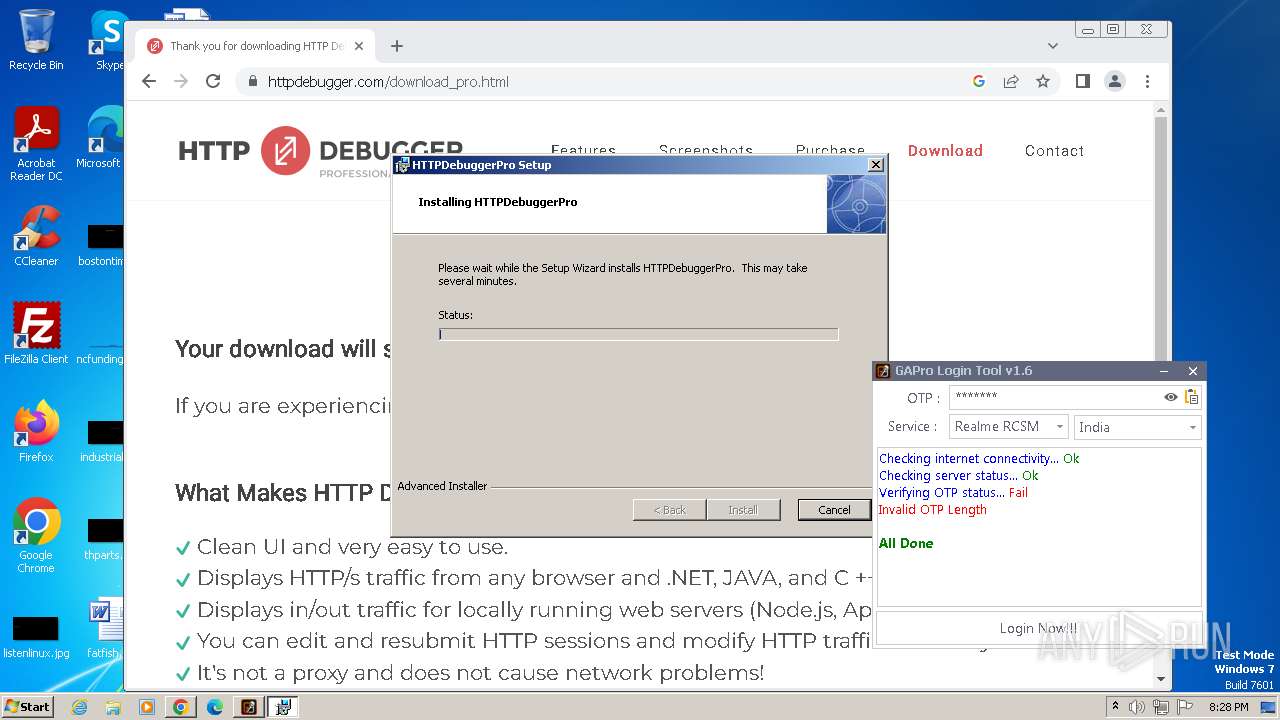1280x720 pixels.
Task: Click the Google search icon in address bar
Action: point(979,82)
